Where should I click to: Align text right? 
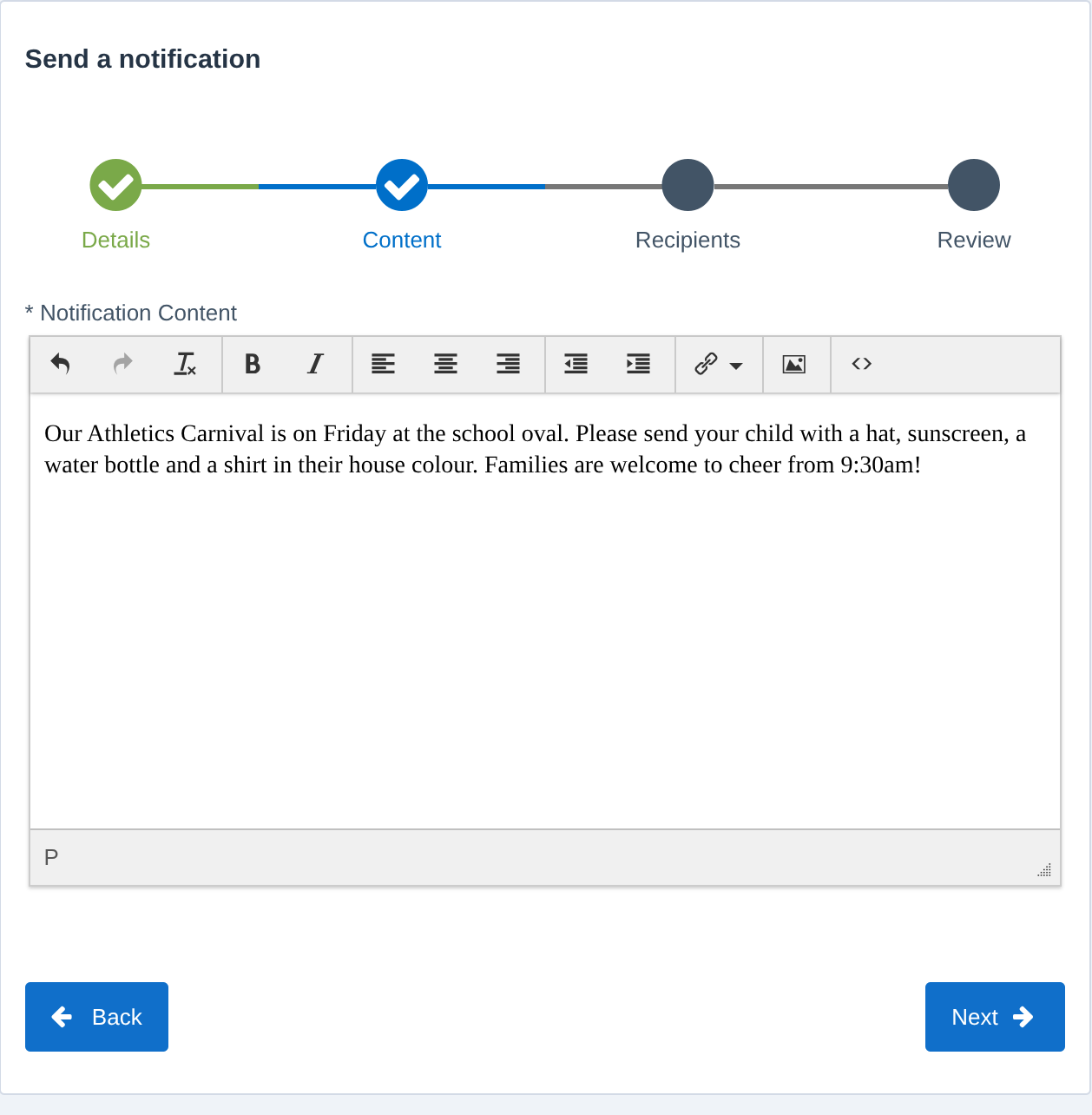(508, 364)
